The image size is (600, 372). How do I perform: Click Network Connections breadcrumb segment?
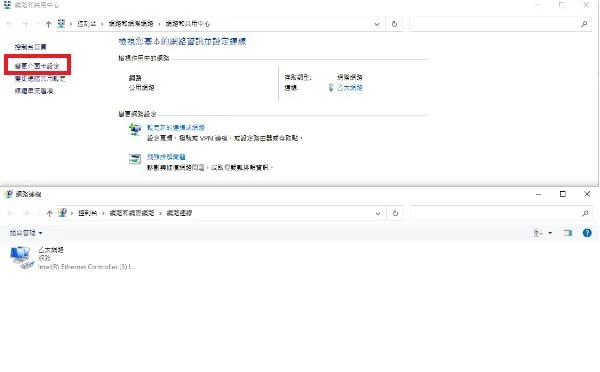pos(179,213)
